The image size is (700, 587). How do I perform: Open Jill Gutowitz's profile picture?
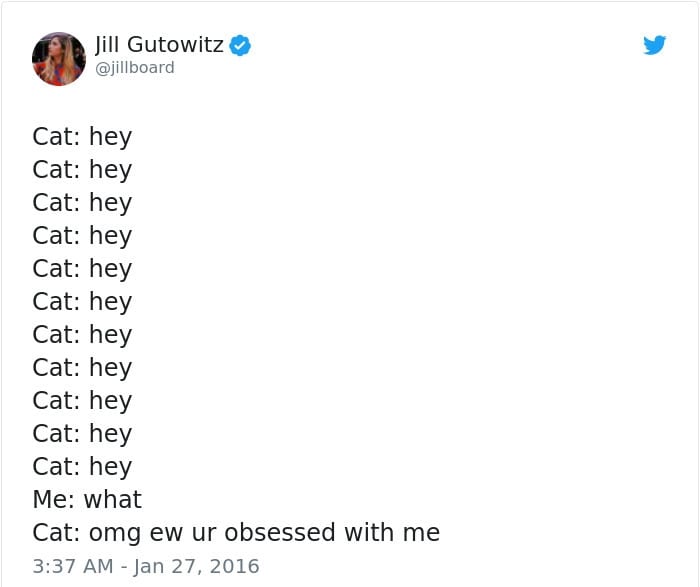click(59, 59)
